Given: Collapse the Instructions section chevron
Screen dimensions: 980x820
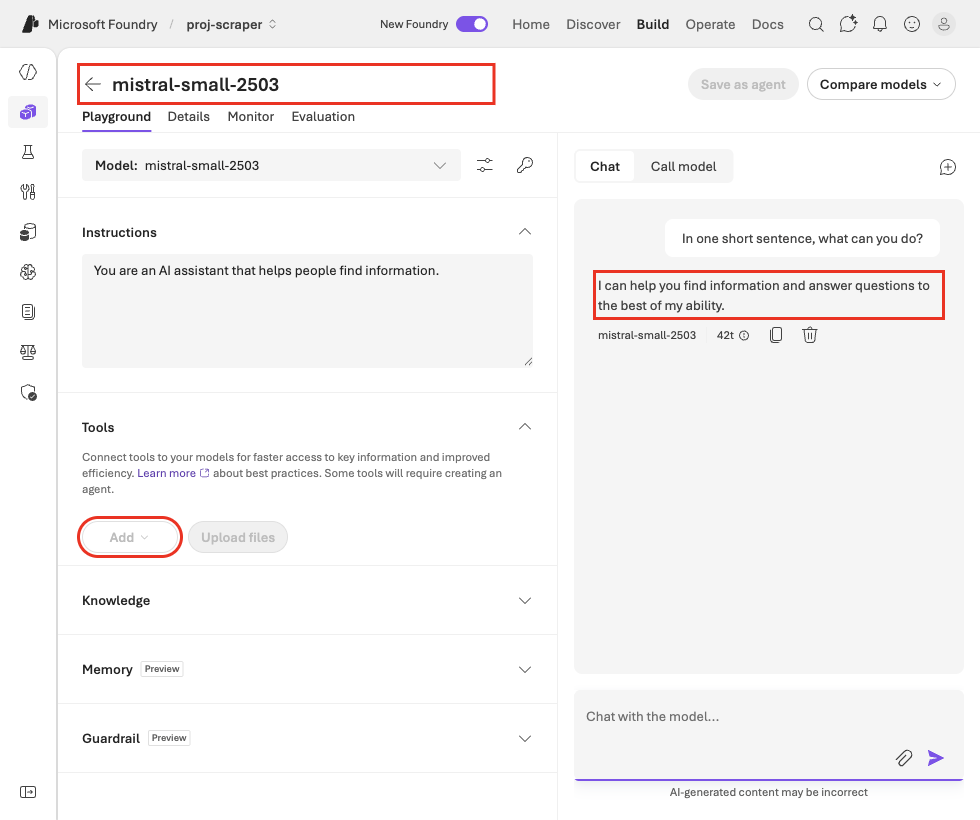Looking at the screenshot, I should click(x=525, y=232).
